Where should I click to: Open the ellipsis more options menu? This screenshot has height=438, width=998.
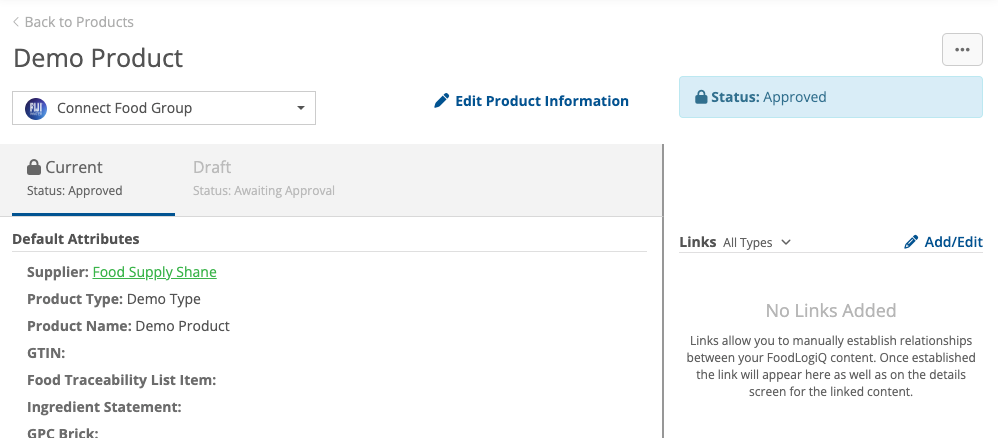tap(962, 49)
